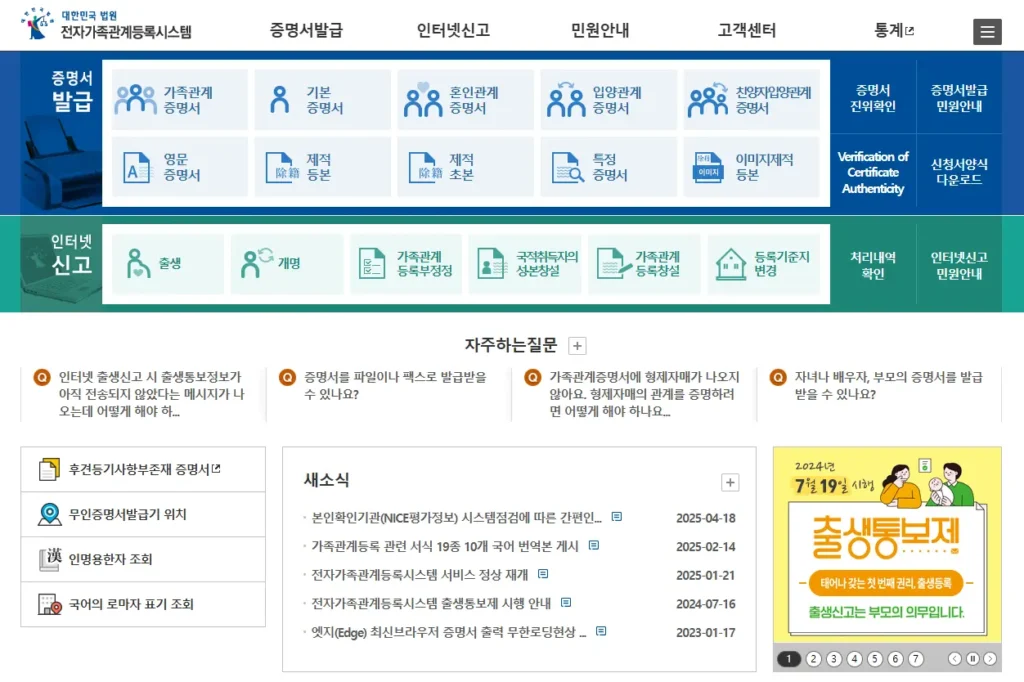Show next banner slide
Screen dimensions: 1024x682
tap(990, 659)
